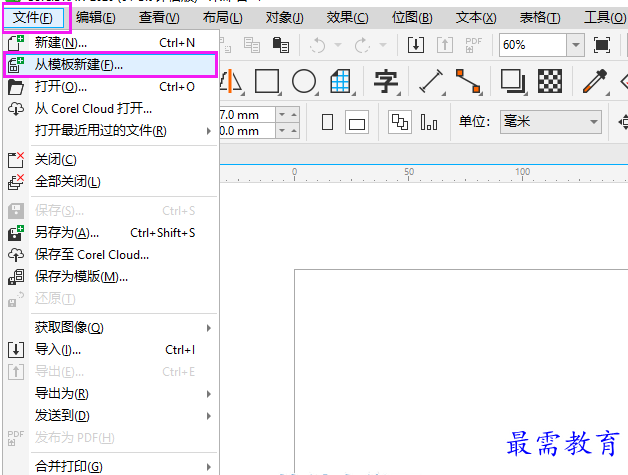Screen dimensions: 628x475
Task: Click the paste icon in toolbar
Action: (281, 45)
